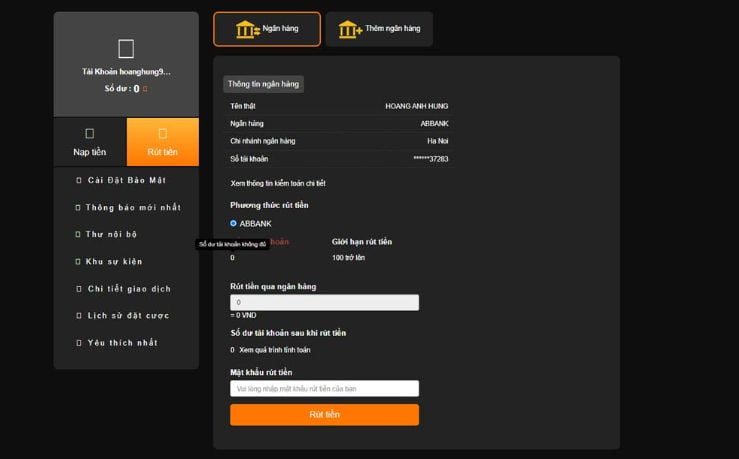Click the icon beside Thư nội bộ

click(78, 234)
